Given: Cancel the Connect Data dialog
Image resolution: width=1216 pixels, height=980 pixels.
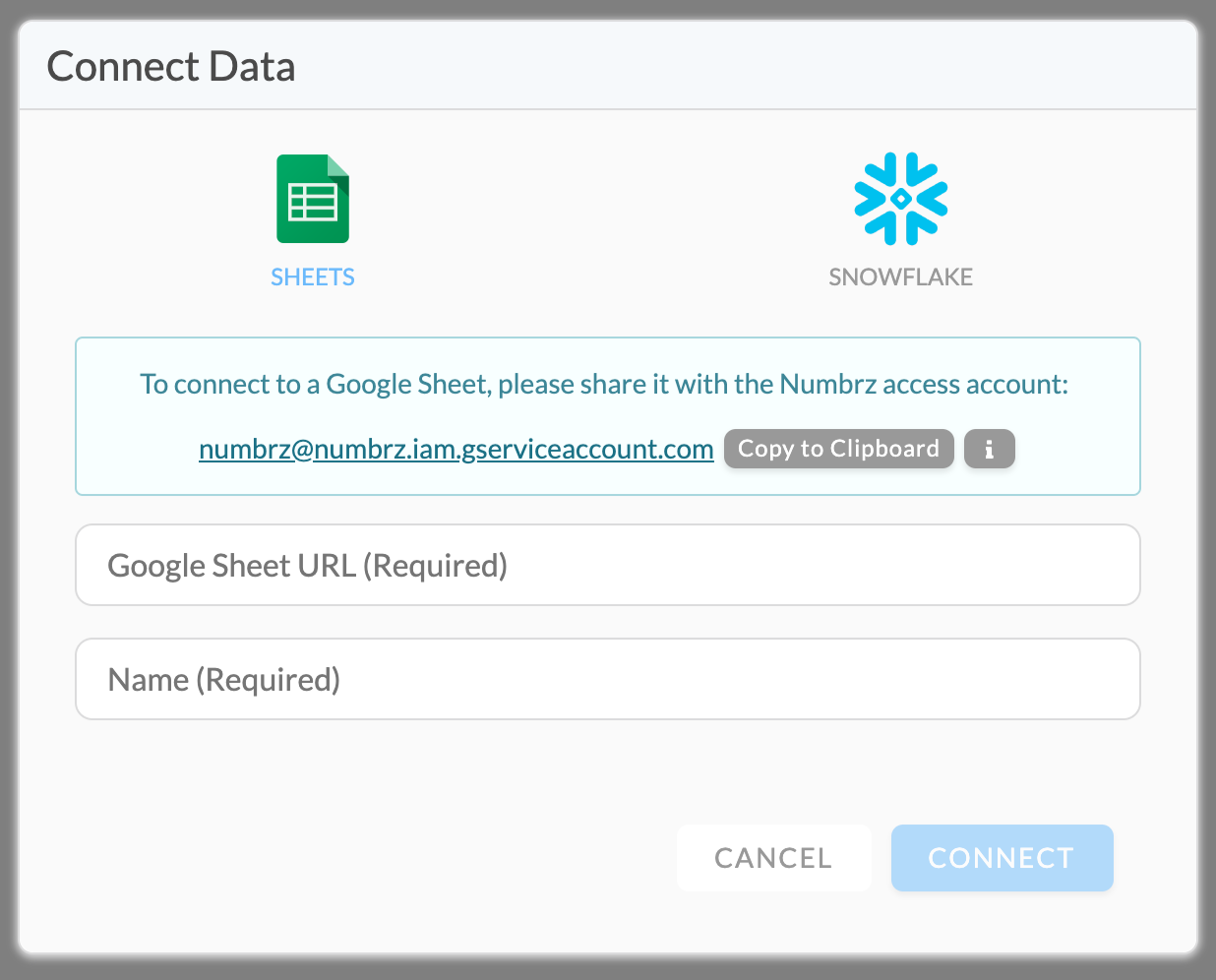Looking at the screenshot, I should coord(774,858).
